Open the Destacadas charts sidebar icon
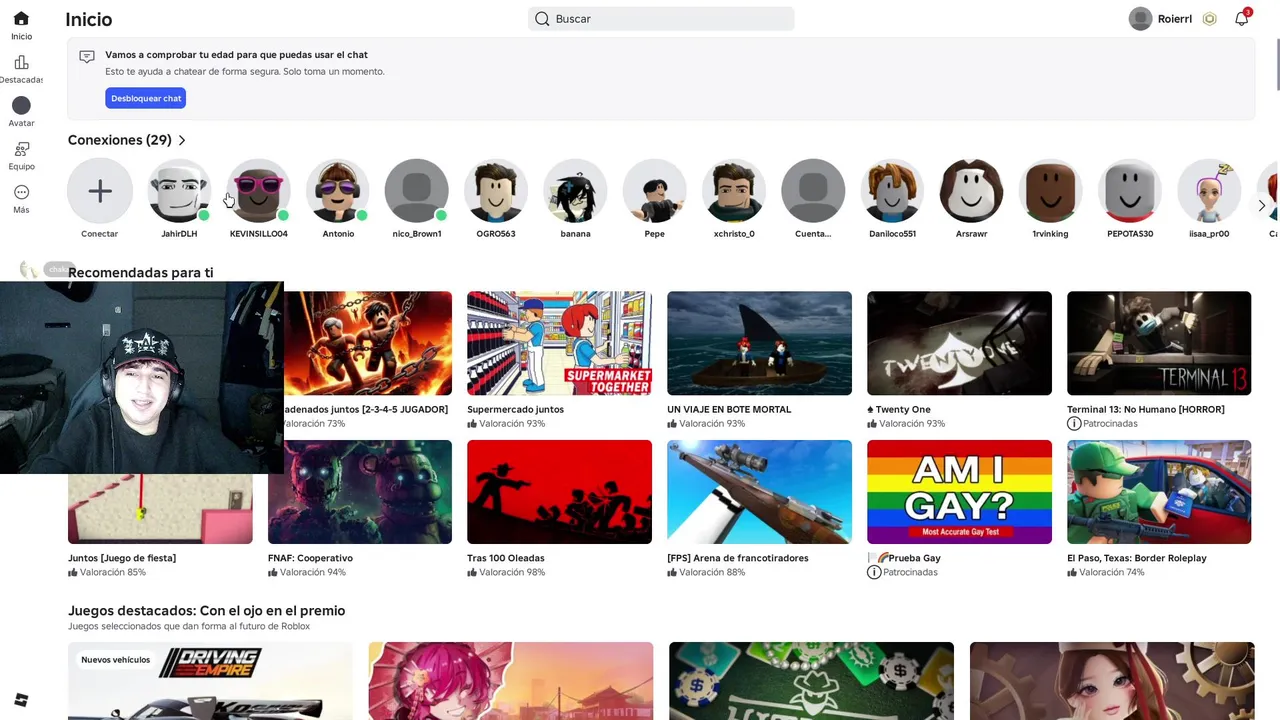Image resolution: width=1280 pixels, height=720 pixels. click(x=21, y=63)
